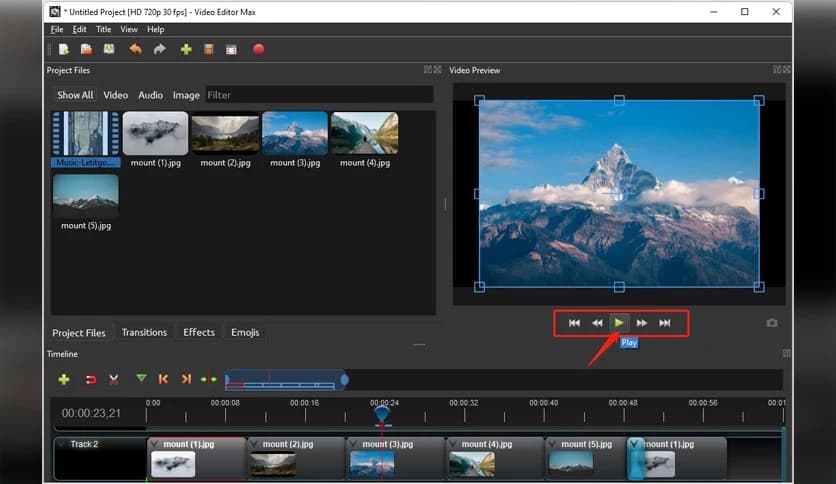Select mount (1).jpg in Project Files
The image size is (836, 484).
tap(156, 139)
